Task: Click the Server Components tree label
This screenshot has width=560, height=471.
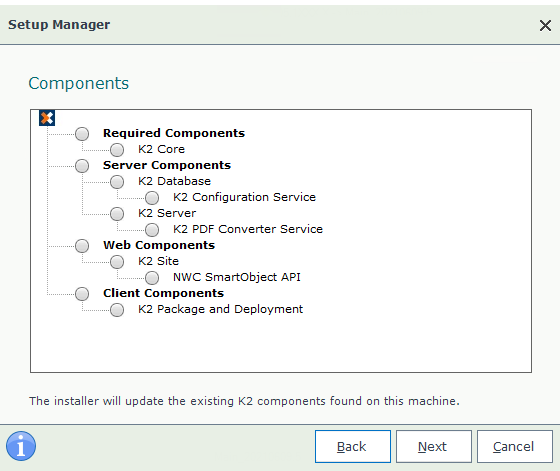Action: [167, 165]
